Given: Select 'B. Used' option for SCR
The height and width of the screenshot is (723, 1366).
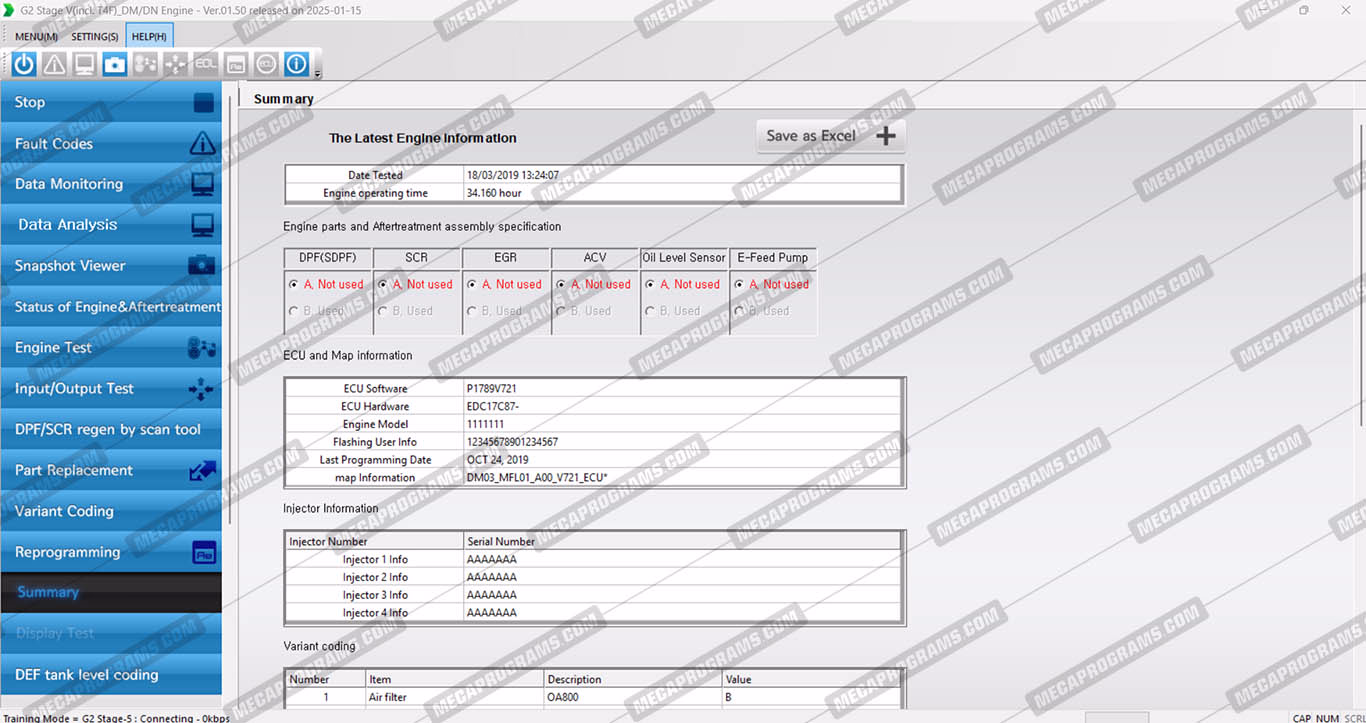Looking at the screenshot, I should pos(383,311).
